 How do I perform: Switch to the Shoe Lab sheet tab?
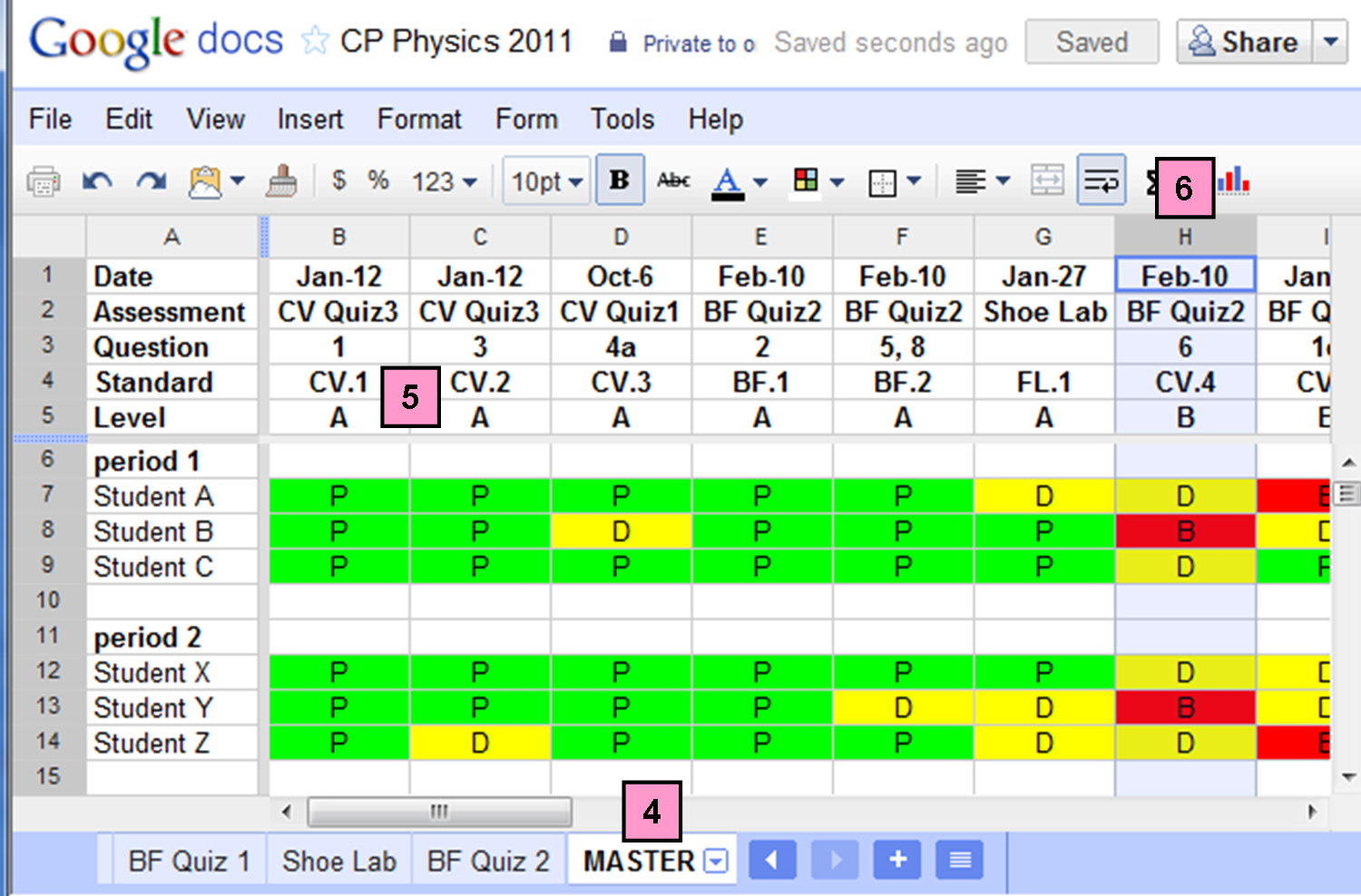[338, 861]
